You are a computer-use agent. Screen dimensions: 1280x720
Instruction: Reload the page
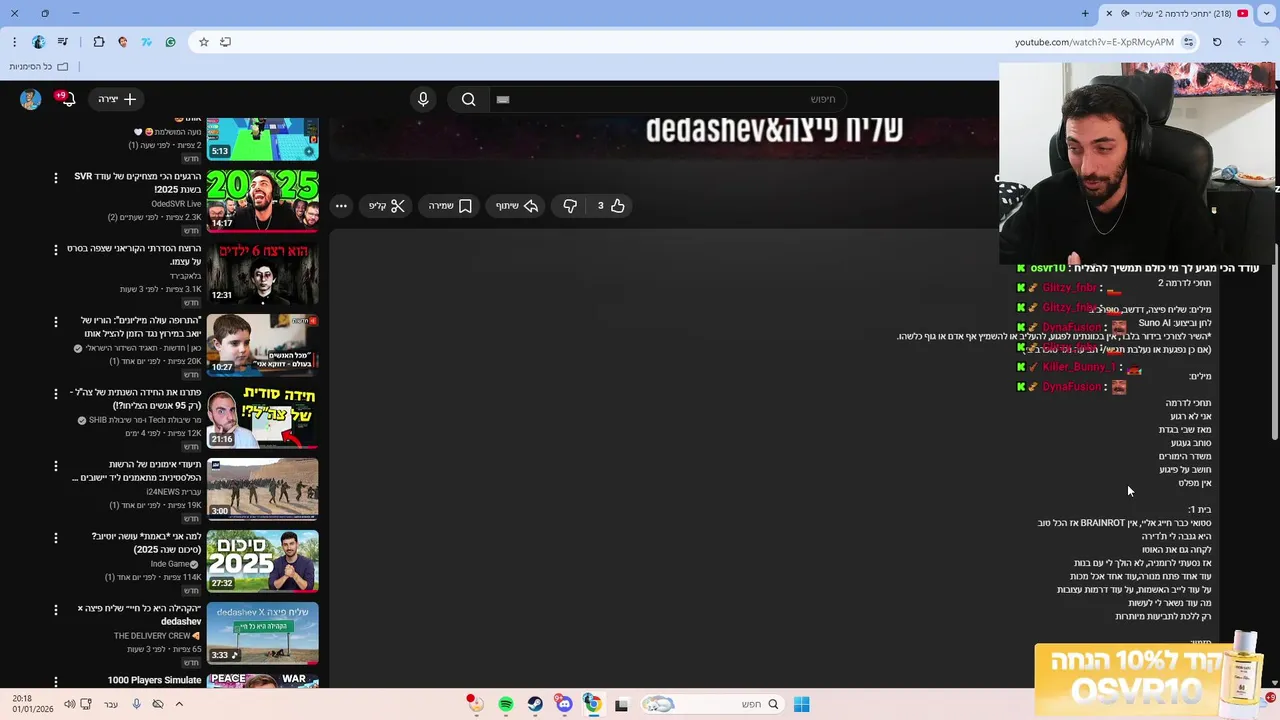[x=1217, y=42]
